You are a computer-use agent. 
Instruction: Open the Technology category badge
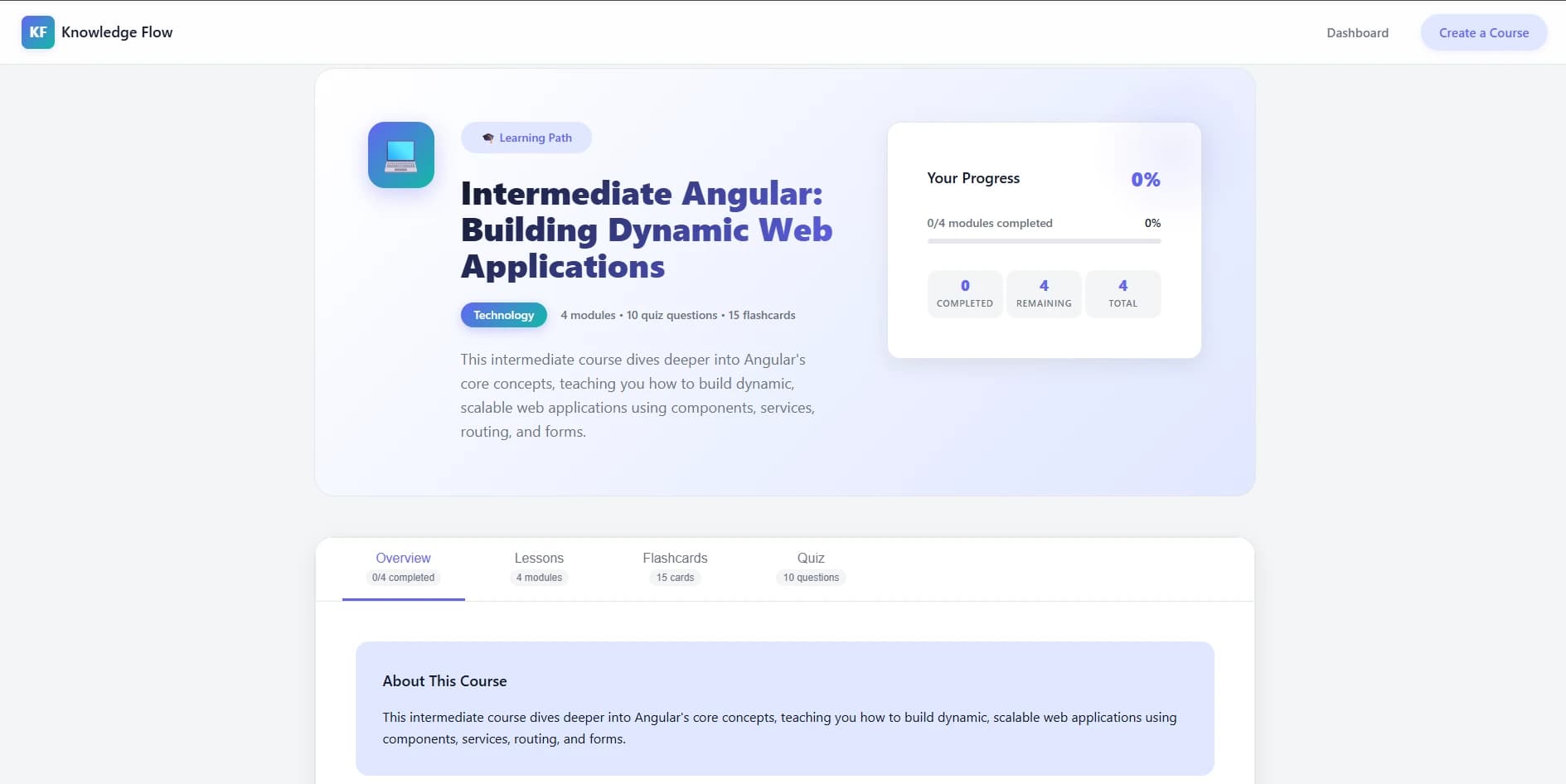pyautogui.click(x=503, y=315)
